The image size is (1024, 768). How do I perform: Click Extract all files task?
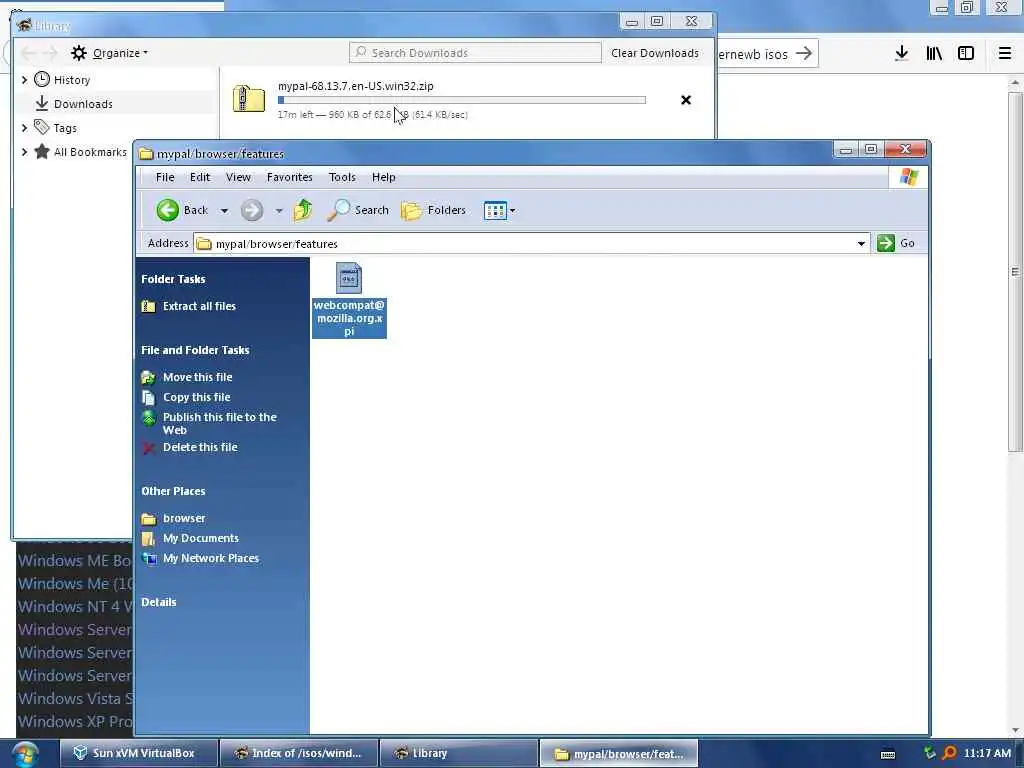point(199,306)
